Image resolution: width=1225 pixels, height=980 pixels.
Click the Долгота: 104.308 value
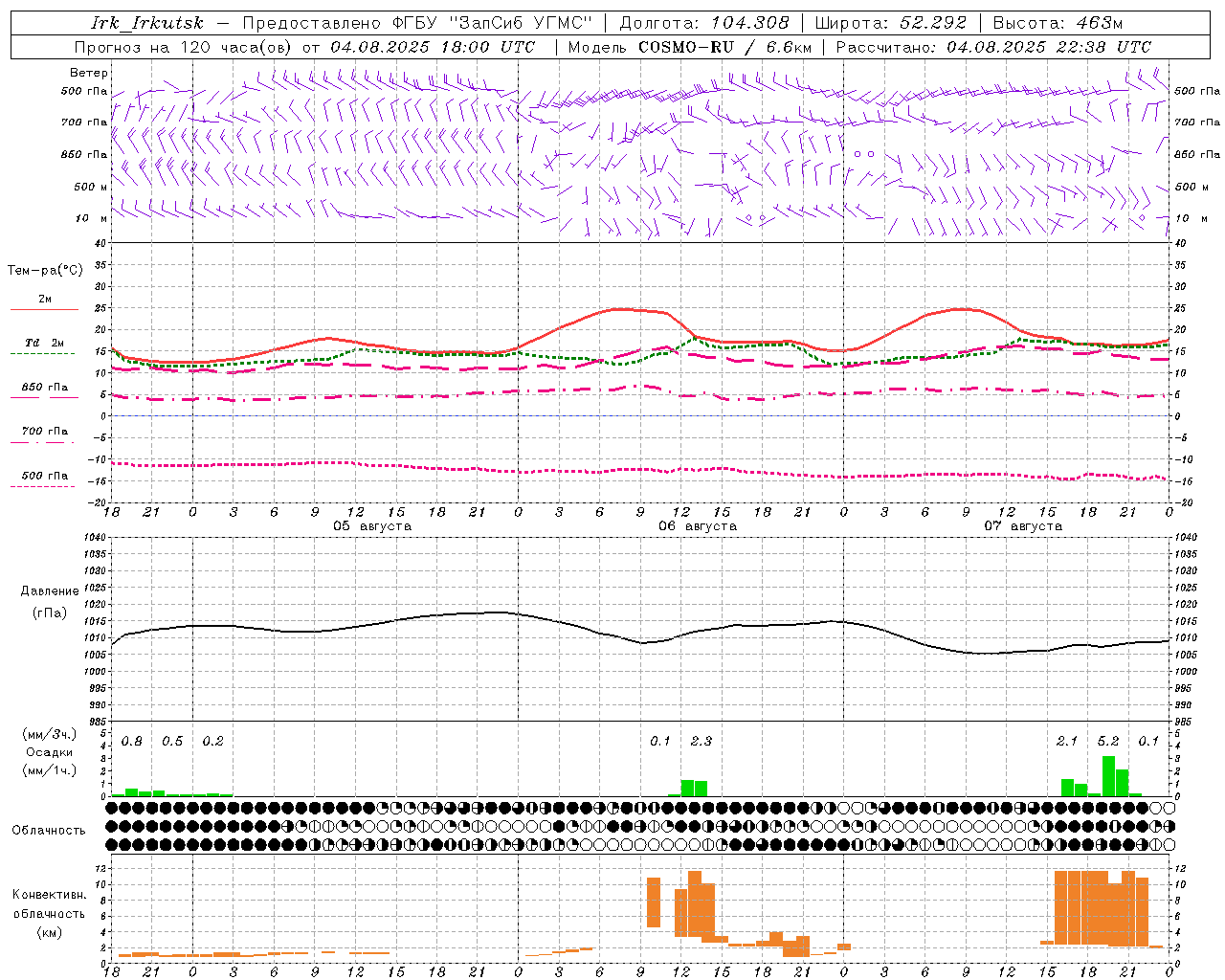pos(704,23)
